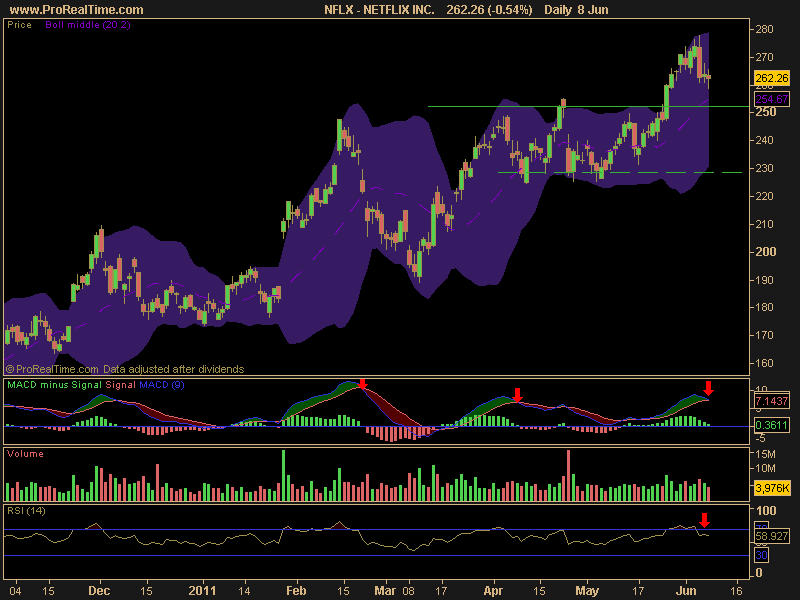Click the Jun label on date axis

pyautogui.click(x=686, y=591)
